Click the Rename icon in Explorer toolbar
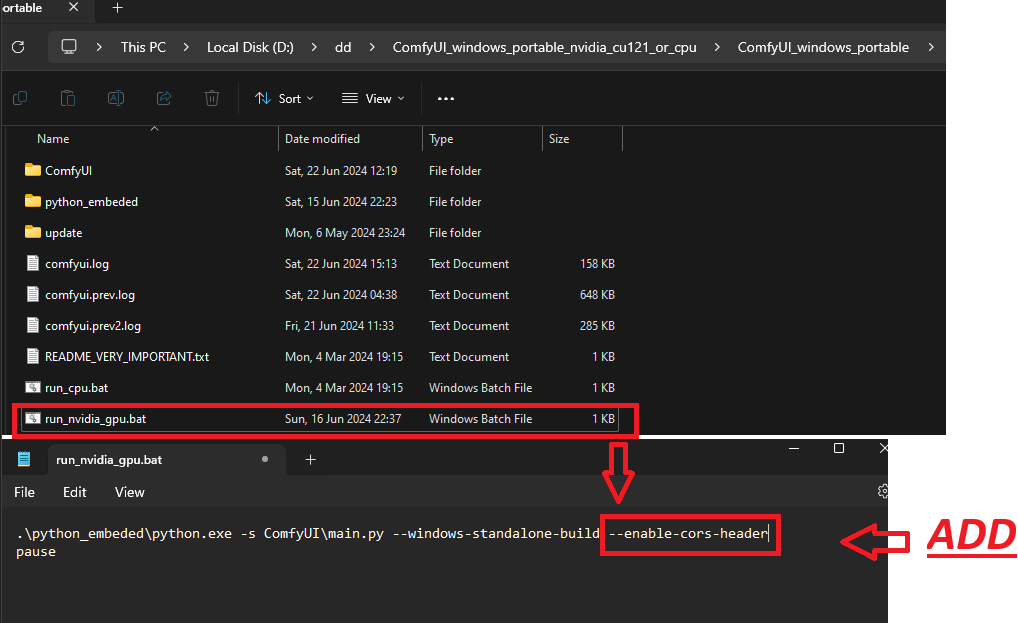 click(x=116, y=98)
